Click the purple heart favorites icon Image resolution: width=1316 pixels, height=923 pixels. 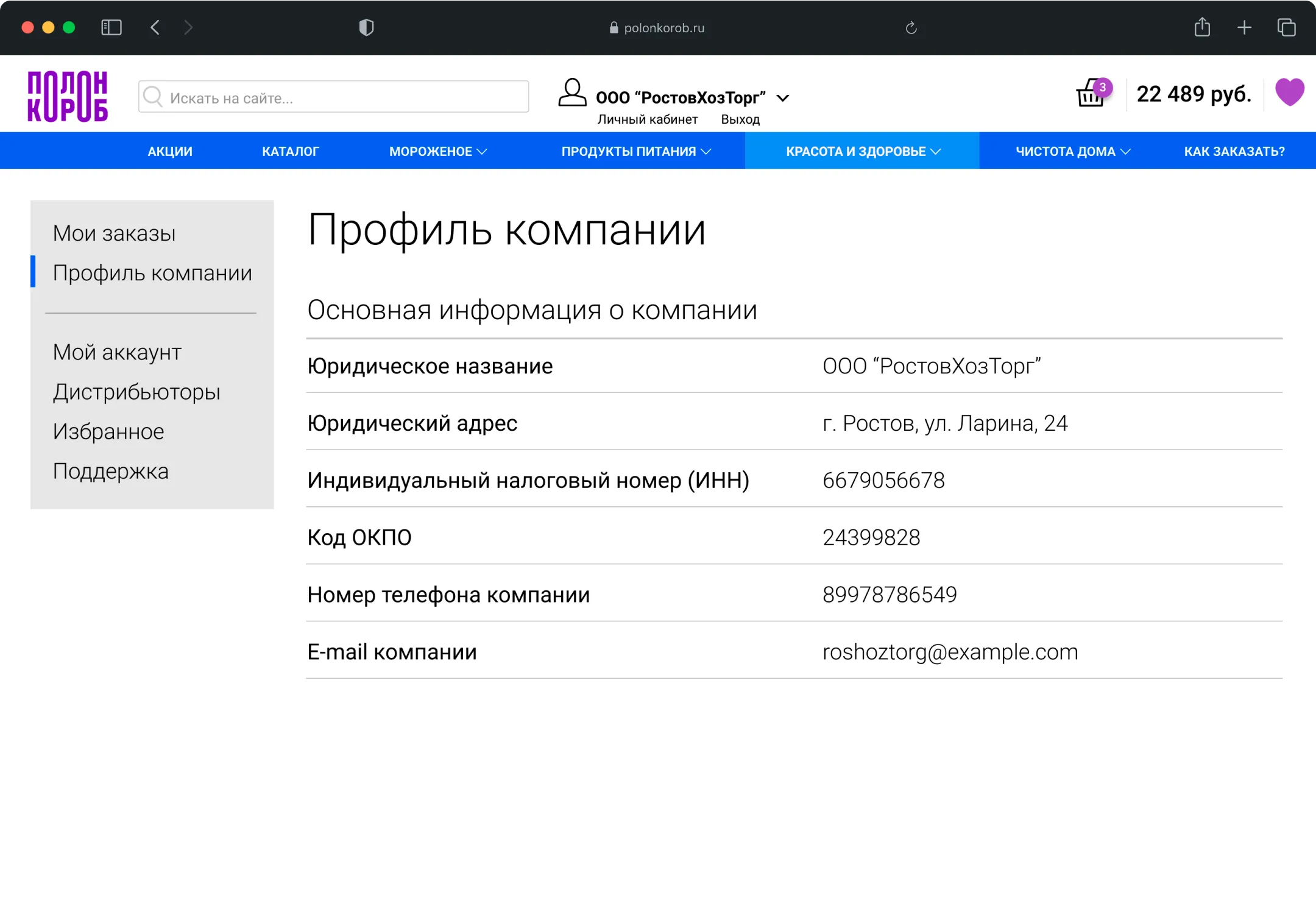(1289, 93)
